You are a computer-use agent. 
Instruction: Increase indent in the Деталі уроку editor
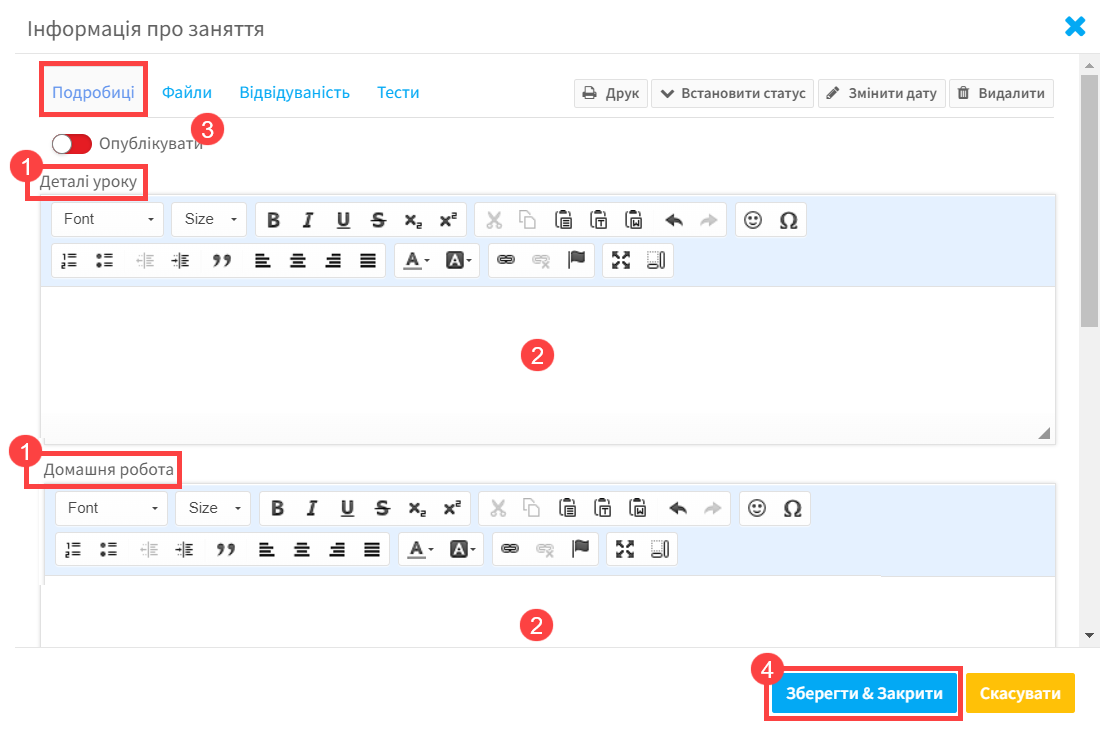tap(180, 261)
